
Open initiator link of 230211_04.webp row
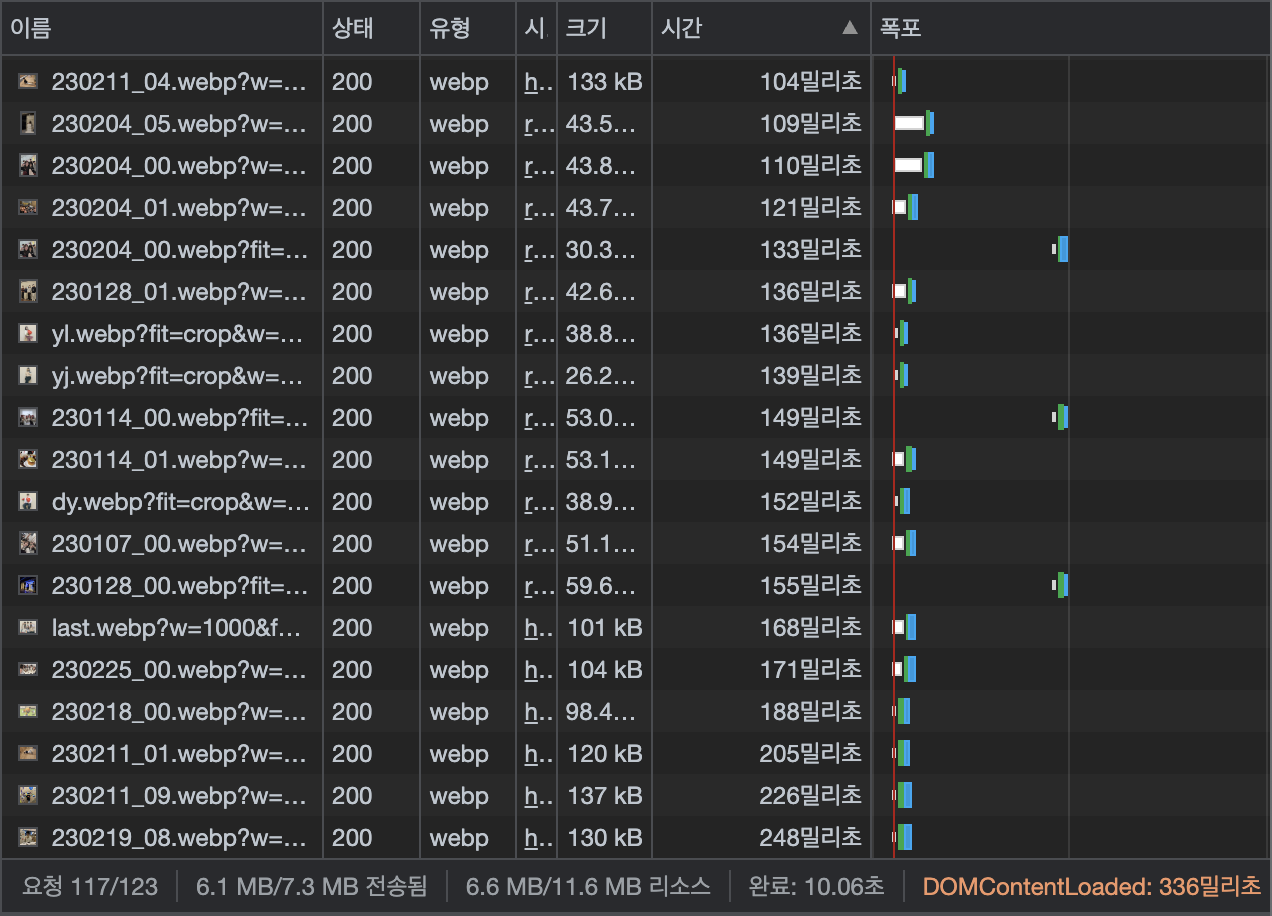(x=538, y=82)
